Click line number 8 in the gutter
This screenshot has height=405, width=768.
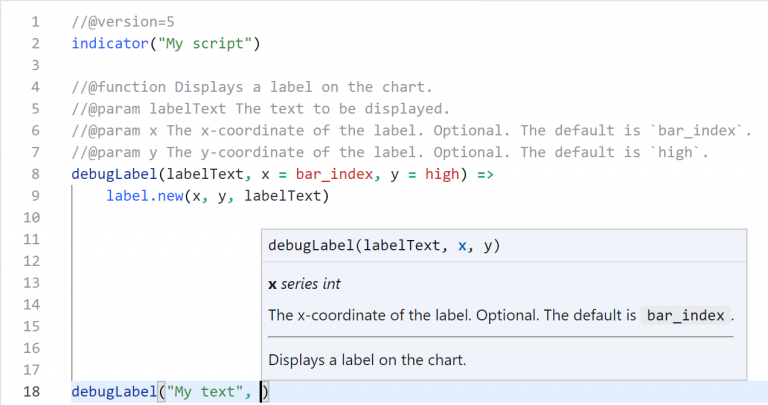pos(35,174)
